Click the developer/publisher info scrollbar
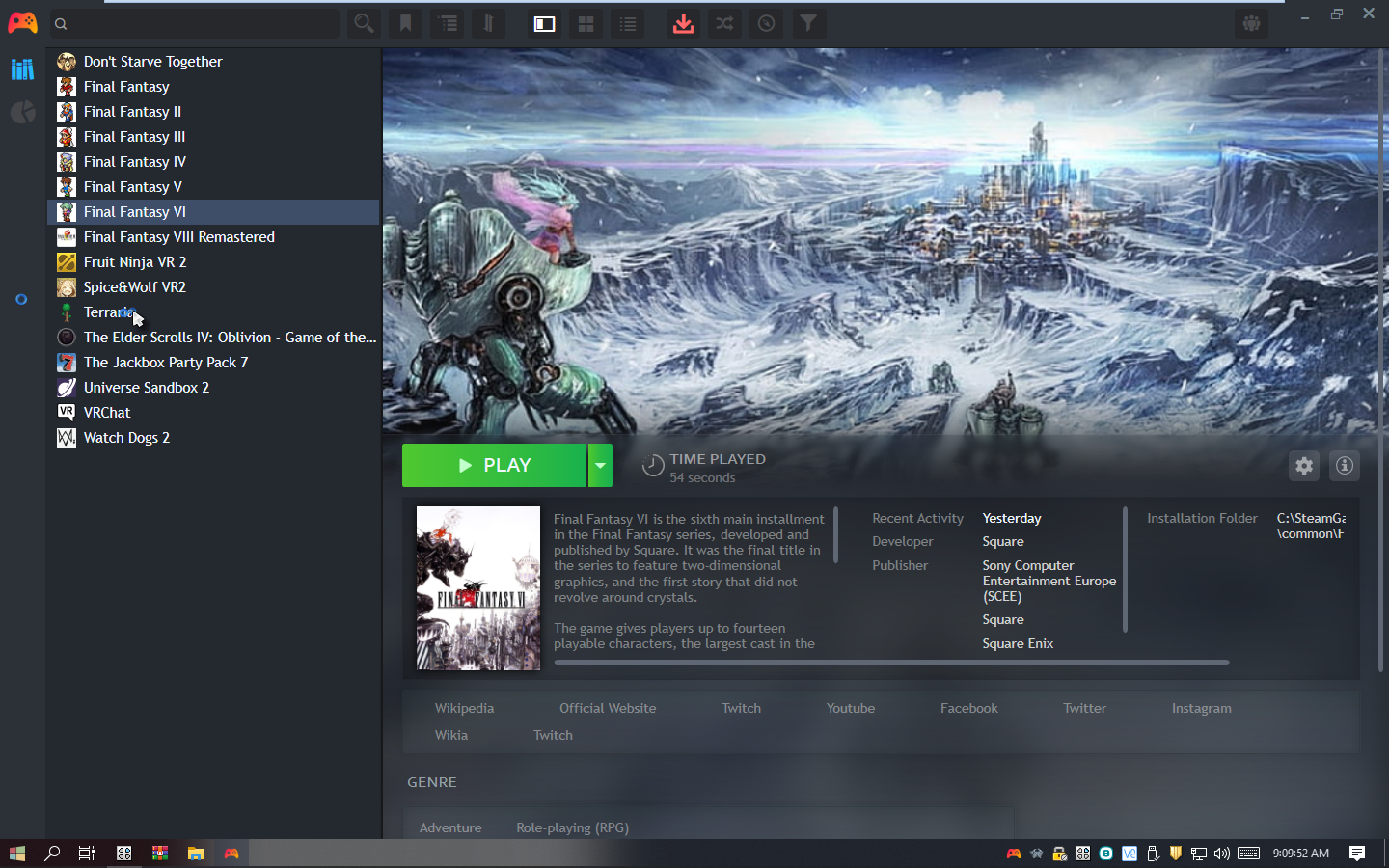 click(x=1125, y=569)
